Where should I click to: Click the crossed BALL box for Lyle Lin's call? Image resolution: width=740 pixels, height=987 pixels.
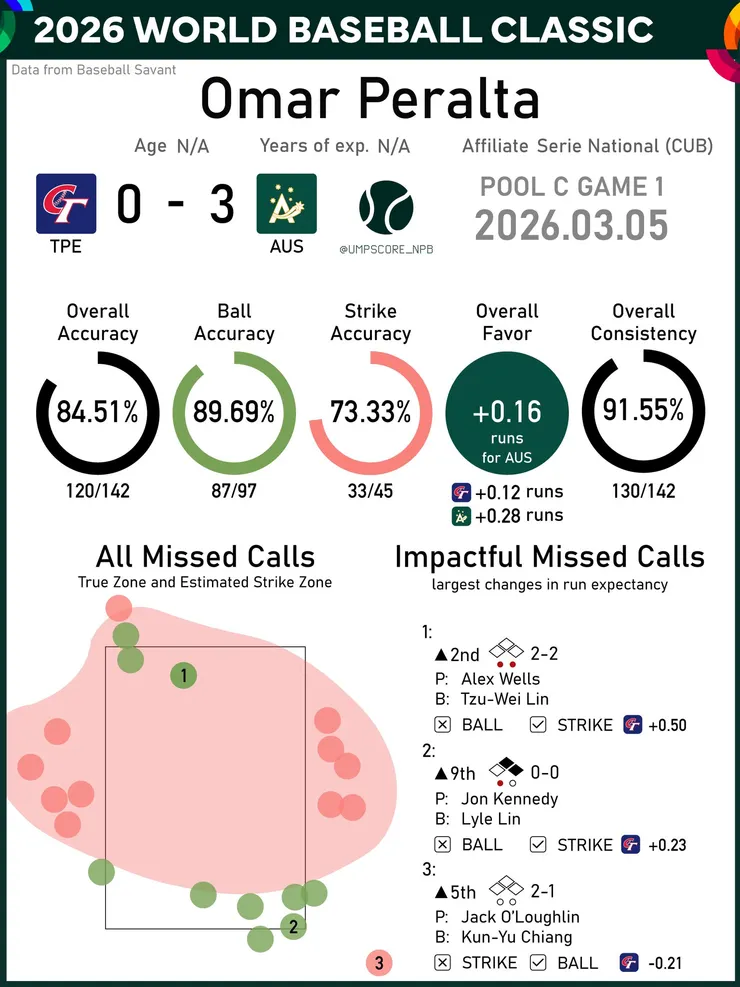(443, 845)
